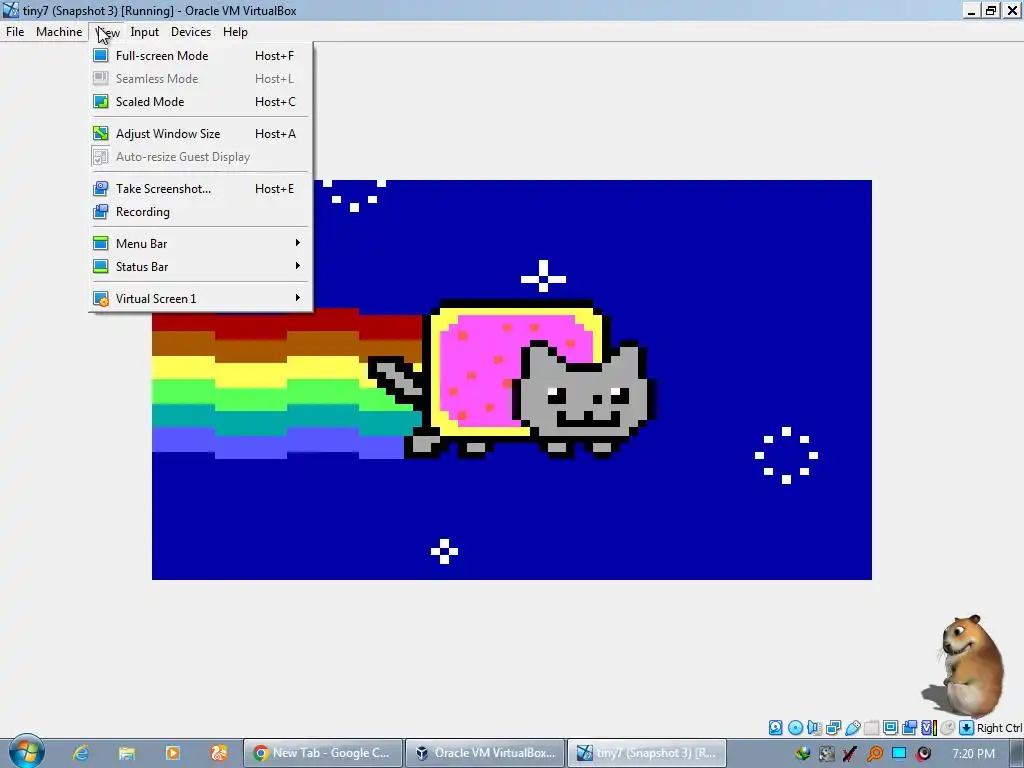Open the Input menu
The height and width of the screenshot is (768, 1024).
tap(144, 31)
